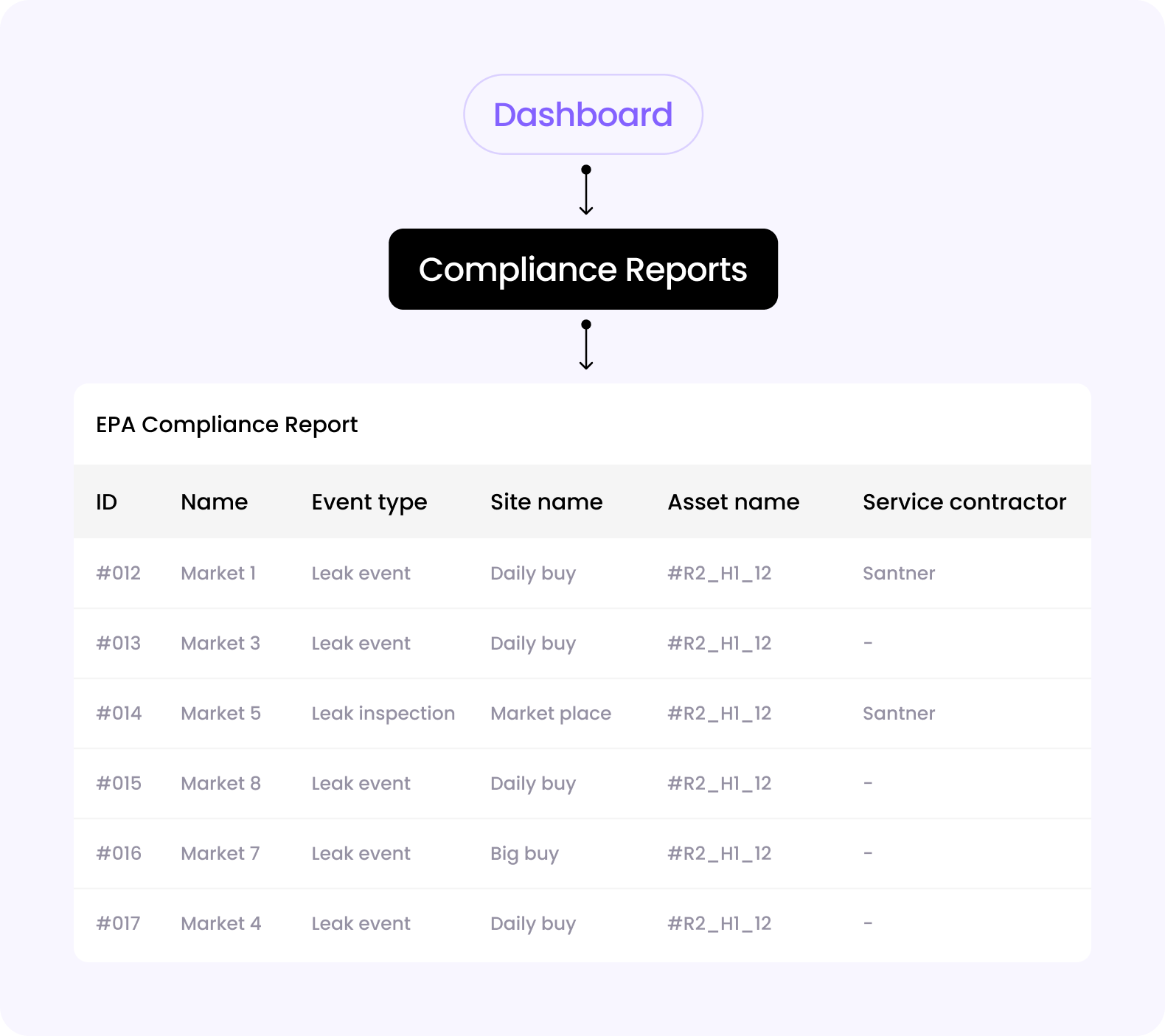1165x1036 pixels.
Task: Click the arrow below Dashboard
Action: (x=586, y=192)
